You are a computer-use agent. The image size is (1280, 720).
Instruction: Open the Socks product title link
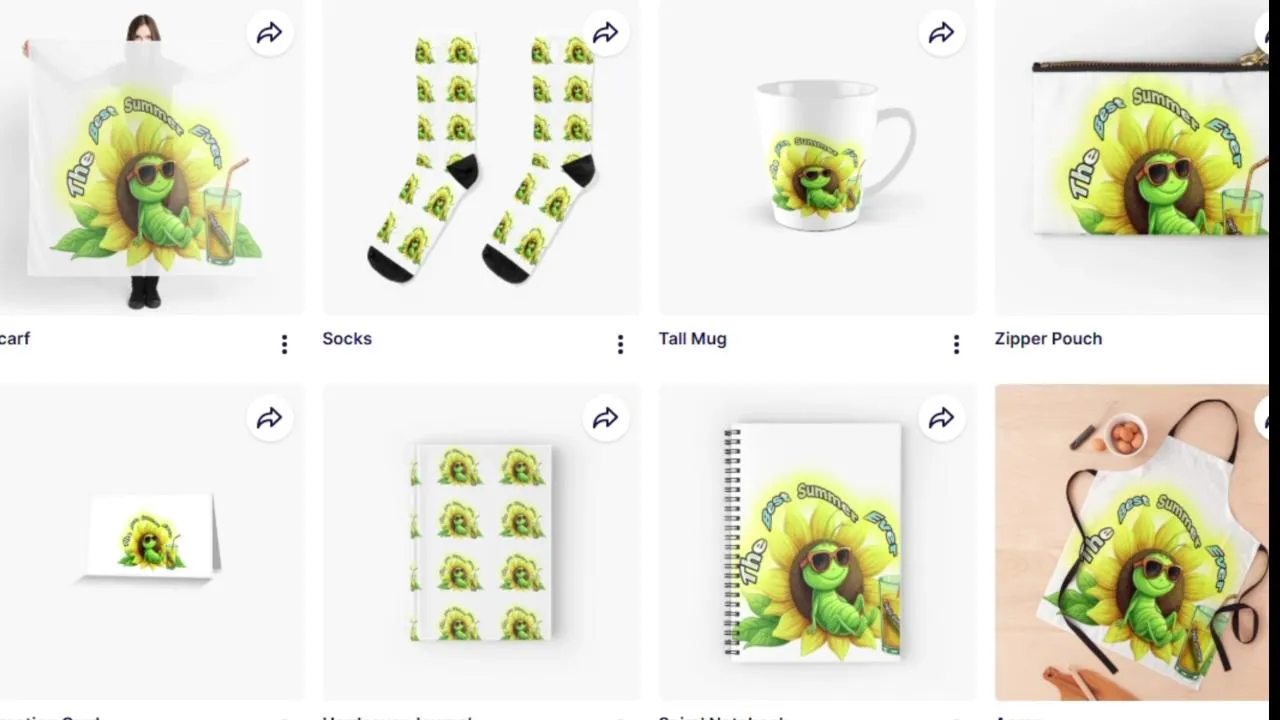pyautogui.click(x=347, y=339)
